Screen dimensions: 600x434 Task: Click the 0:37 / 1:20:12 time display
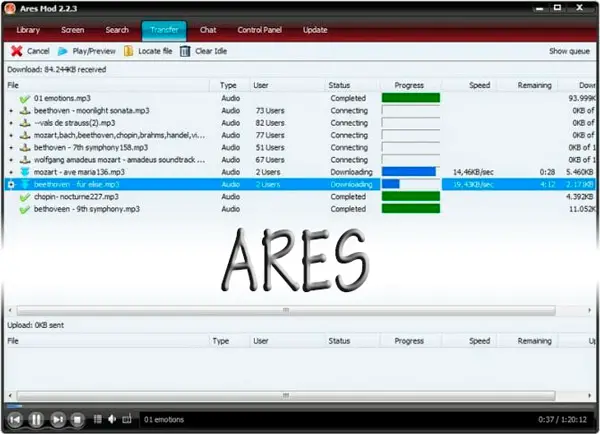click(x=562, y=420)
